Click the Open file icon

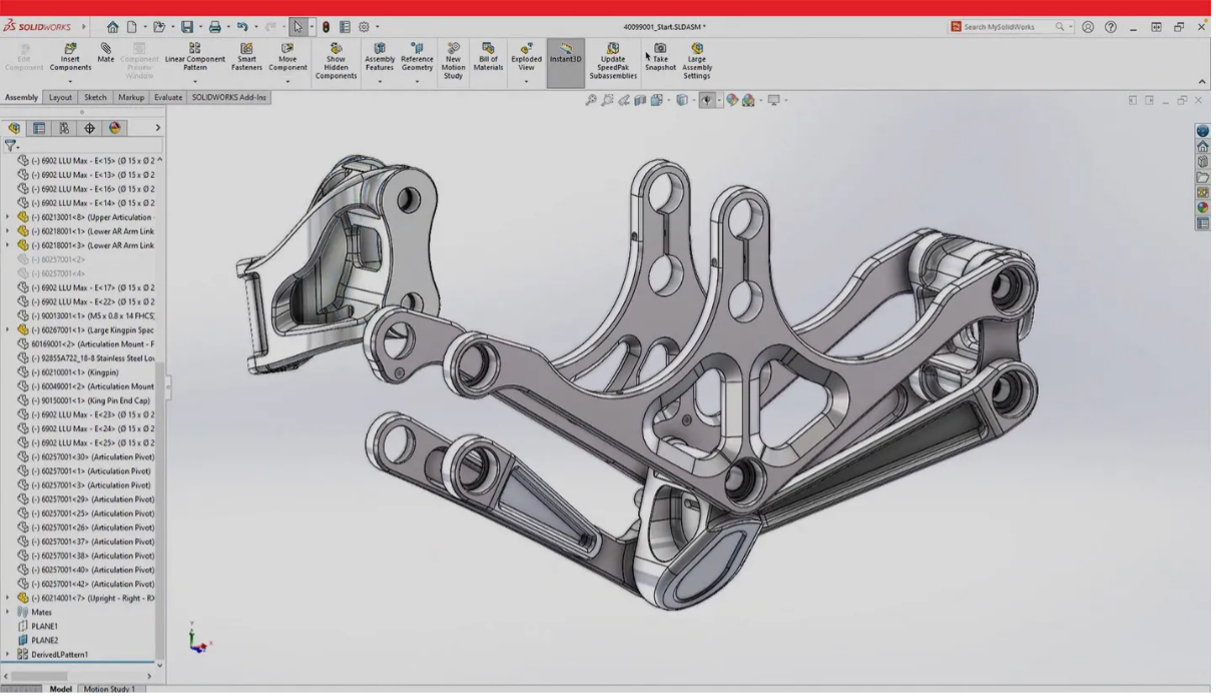coord(158,27)
